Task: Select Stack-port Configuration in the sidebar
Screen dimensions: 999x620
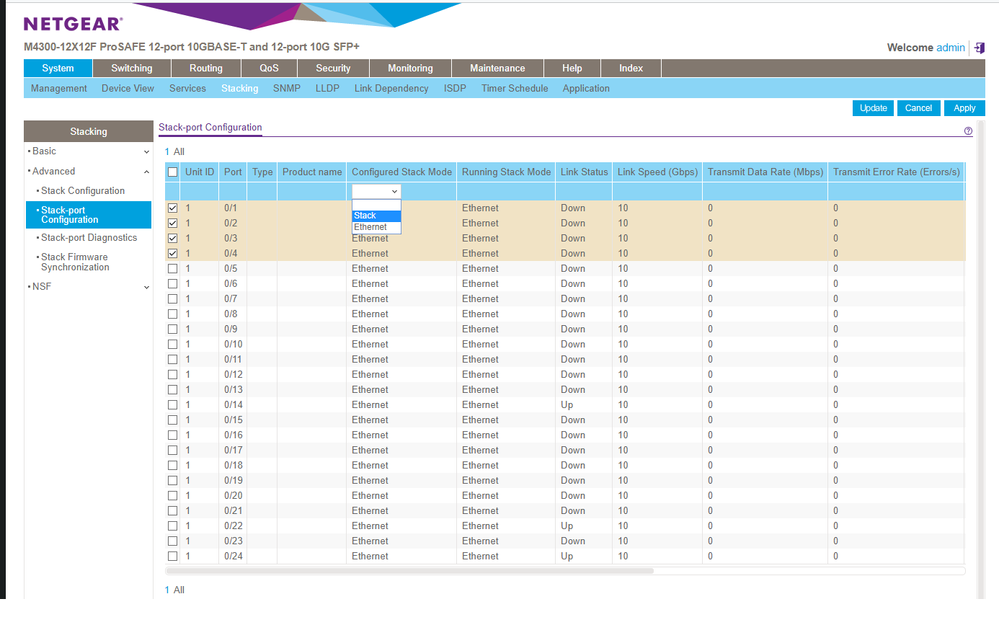Action: [89, 215]
